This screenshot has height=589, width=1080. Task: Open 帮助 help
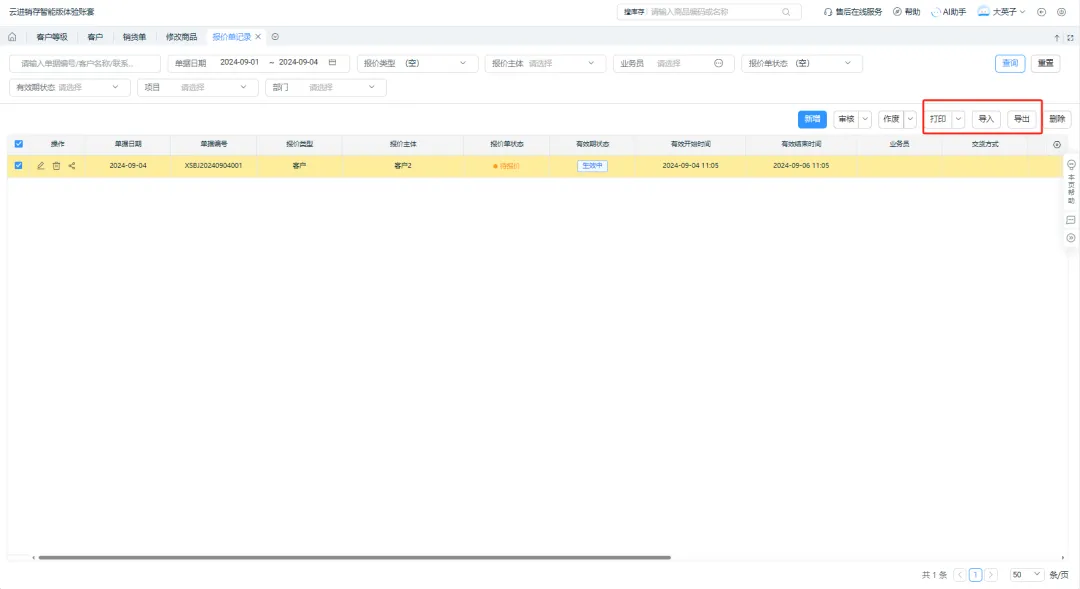(x=906, y=12)
